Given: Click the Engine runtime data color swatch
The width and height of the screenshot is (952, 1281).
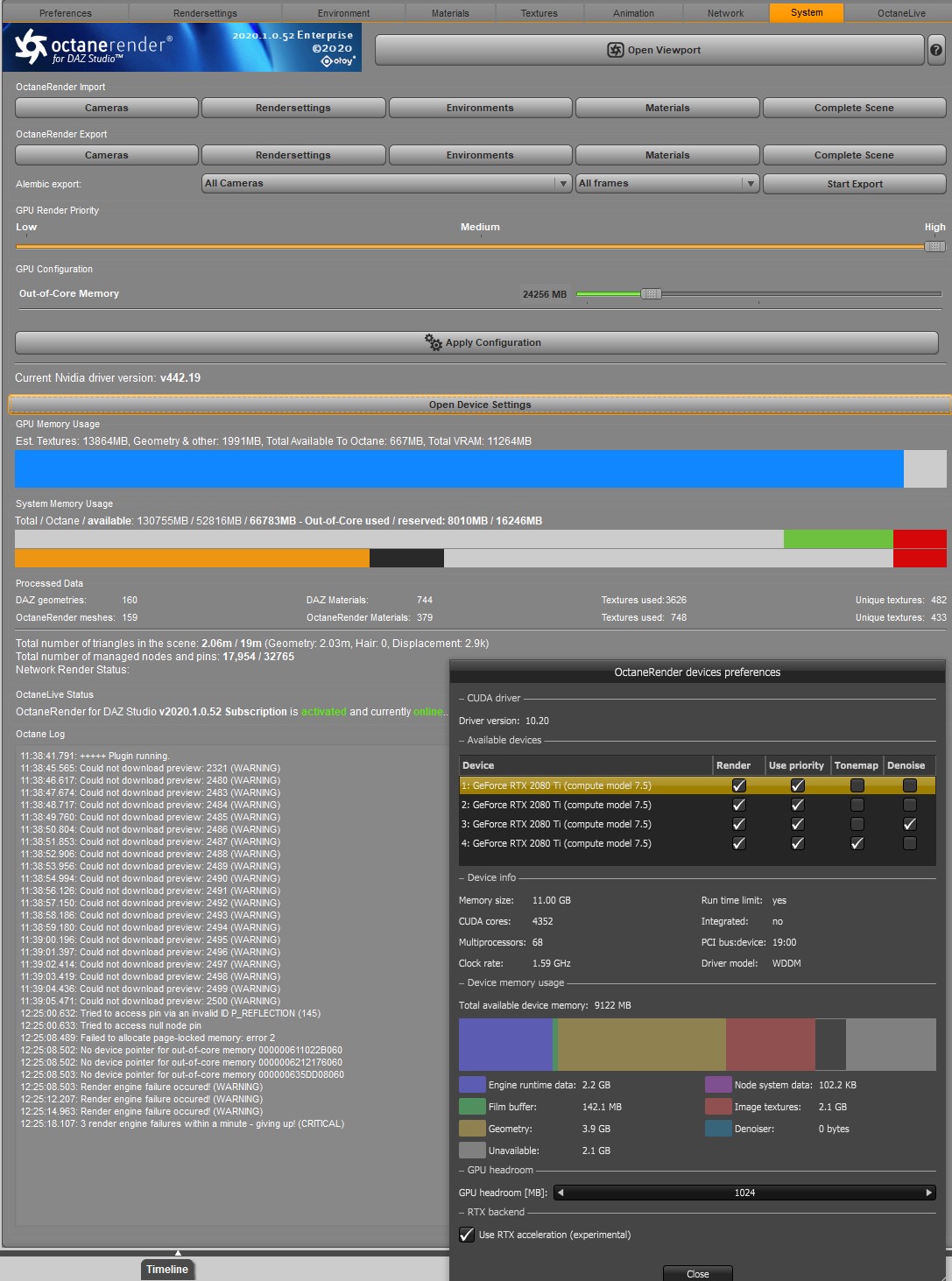Looking at the screenshot, I should point(472,1085).
